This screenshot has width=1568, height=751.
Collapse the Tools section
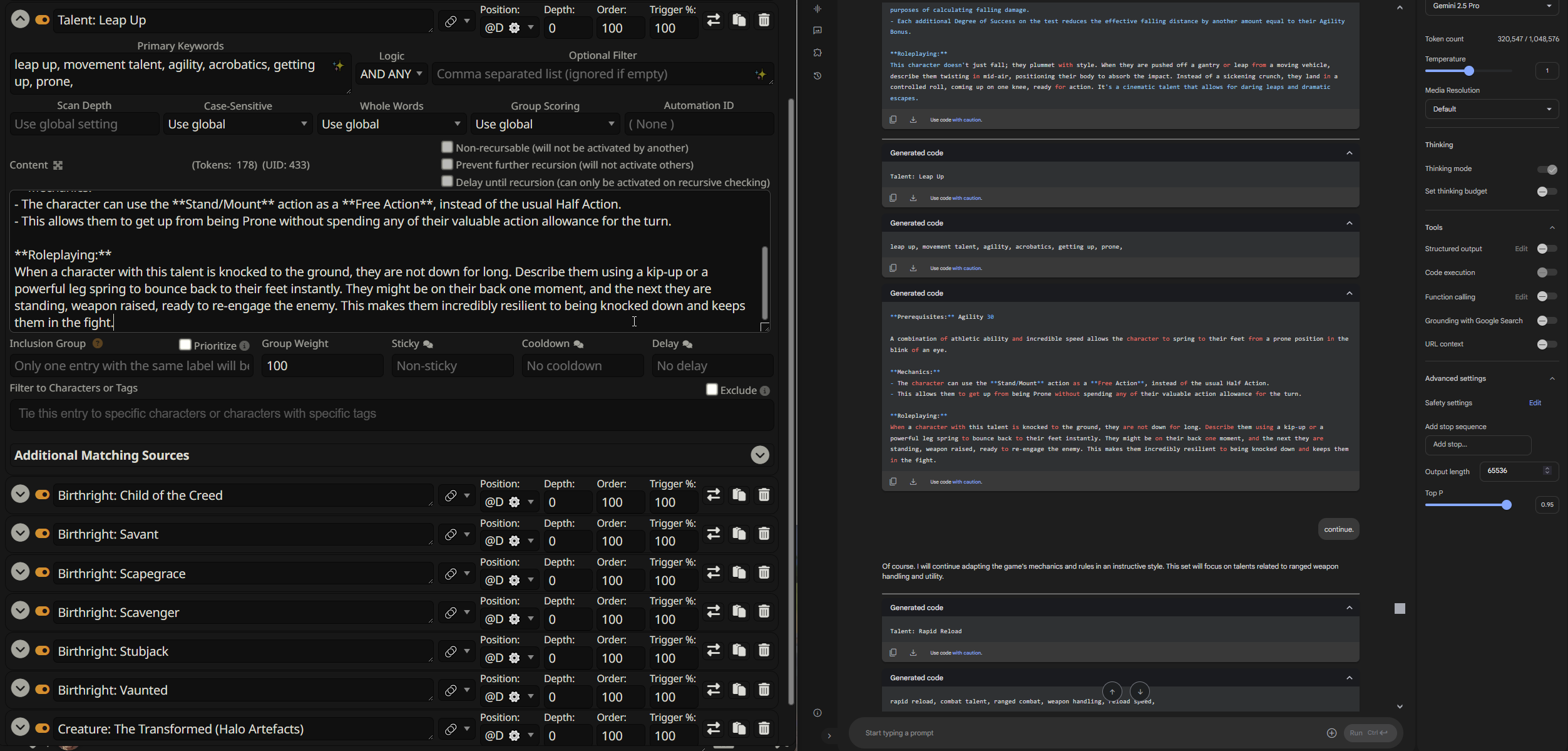pyautogui.click(x=1552, y=228)
